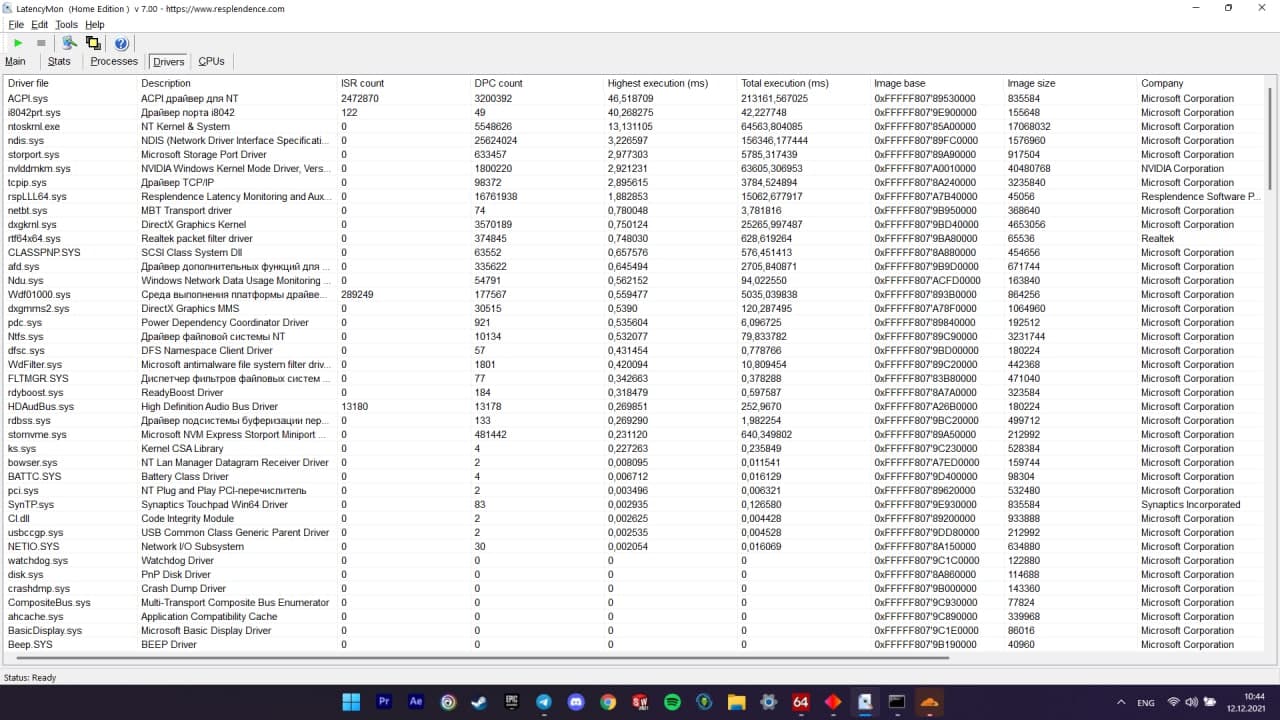1280x720 pixels.
Task: Open the File menu
Action: [x=16, y=24]
